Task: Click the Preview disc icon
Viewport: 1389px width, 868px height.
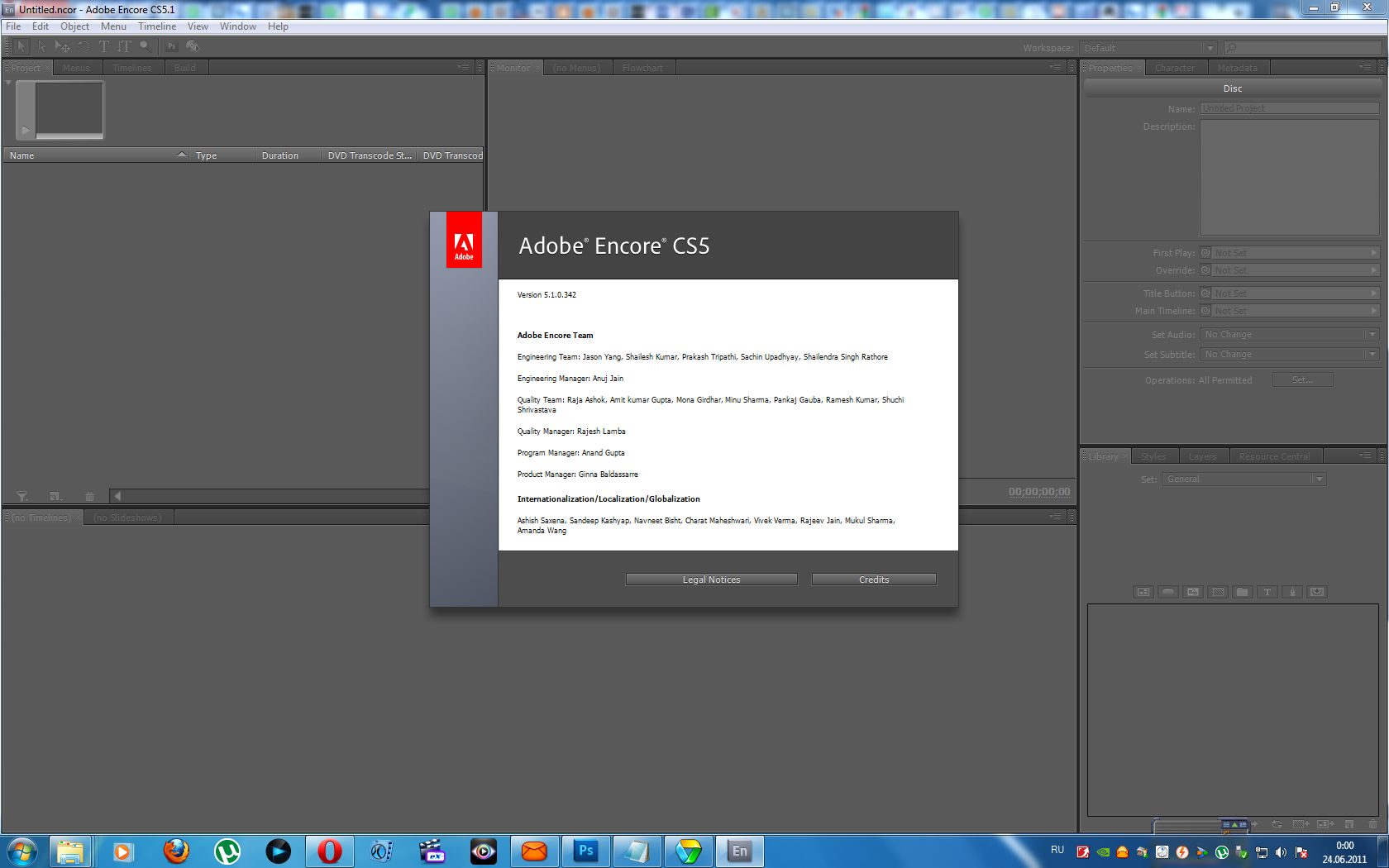Action: 193,46
